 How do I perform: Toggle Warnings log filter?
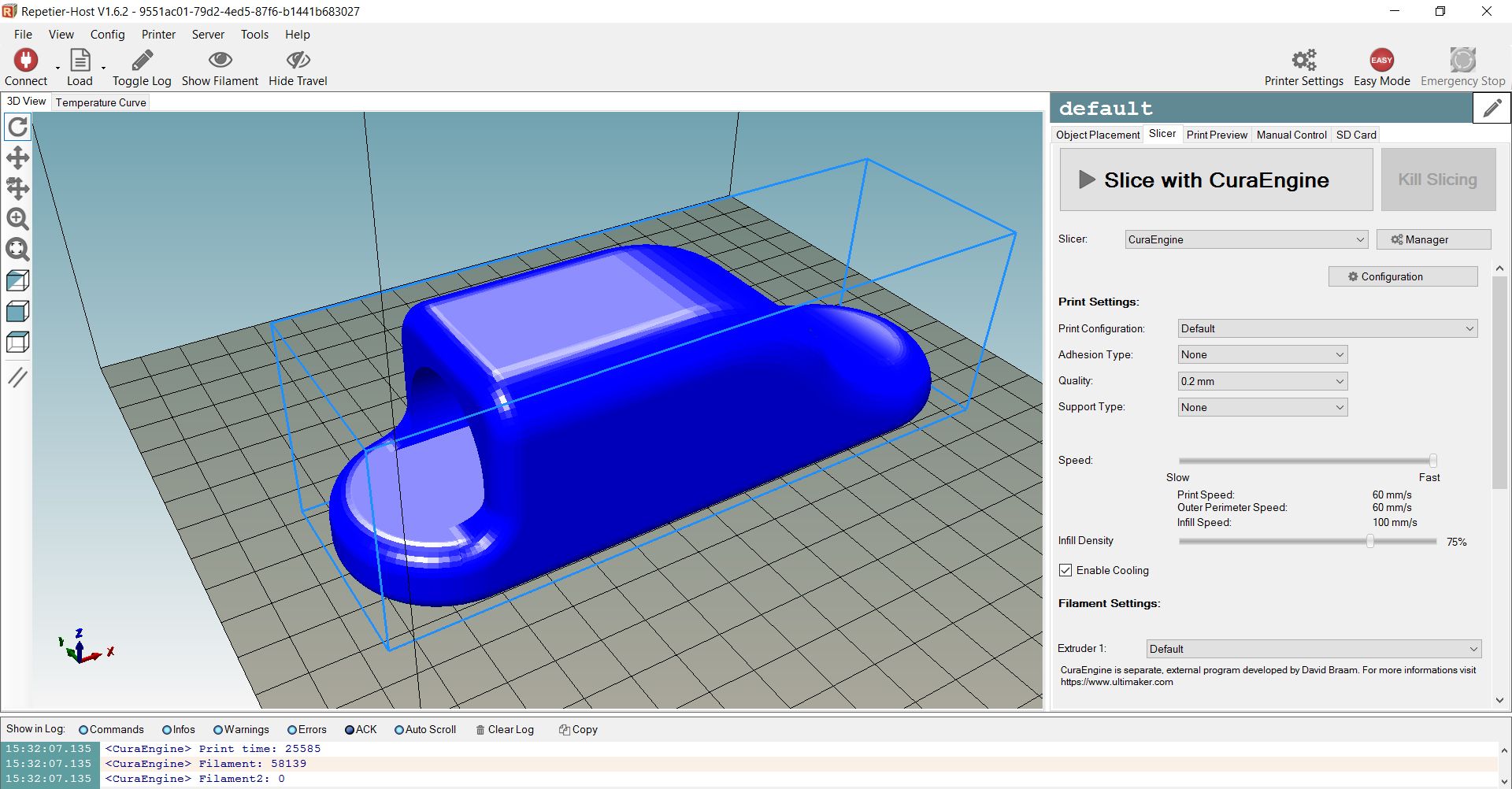pos(242,729)
